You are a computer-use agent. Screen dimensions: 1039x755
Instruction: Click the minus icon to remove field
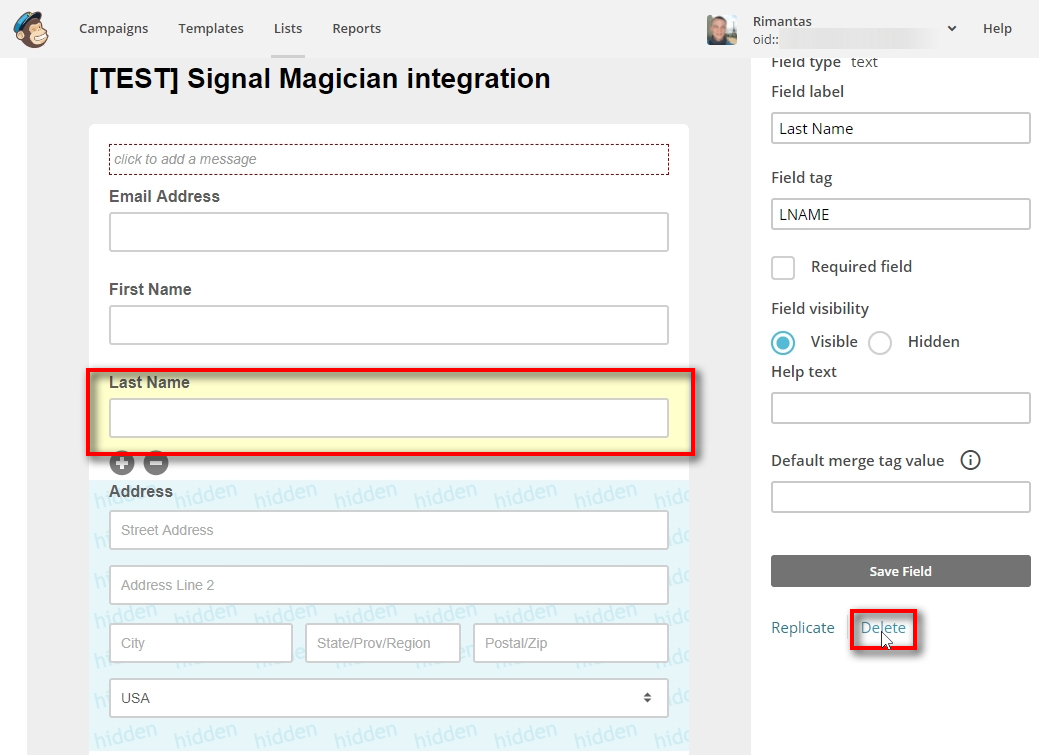tap(156, 462)
